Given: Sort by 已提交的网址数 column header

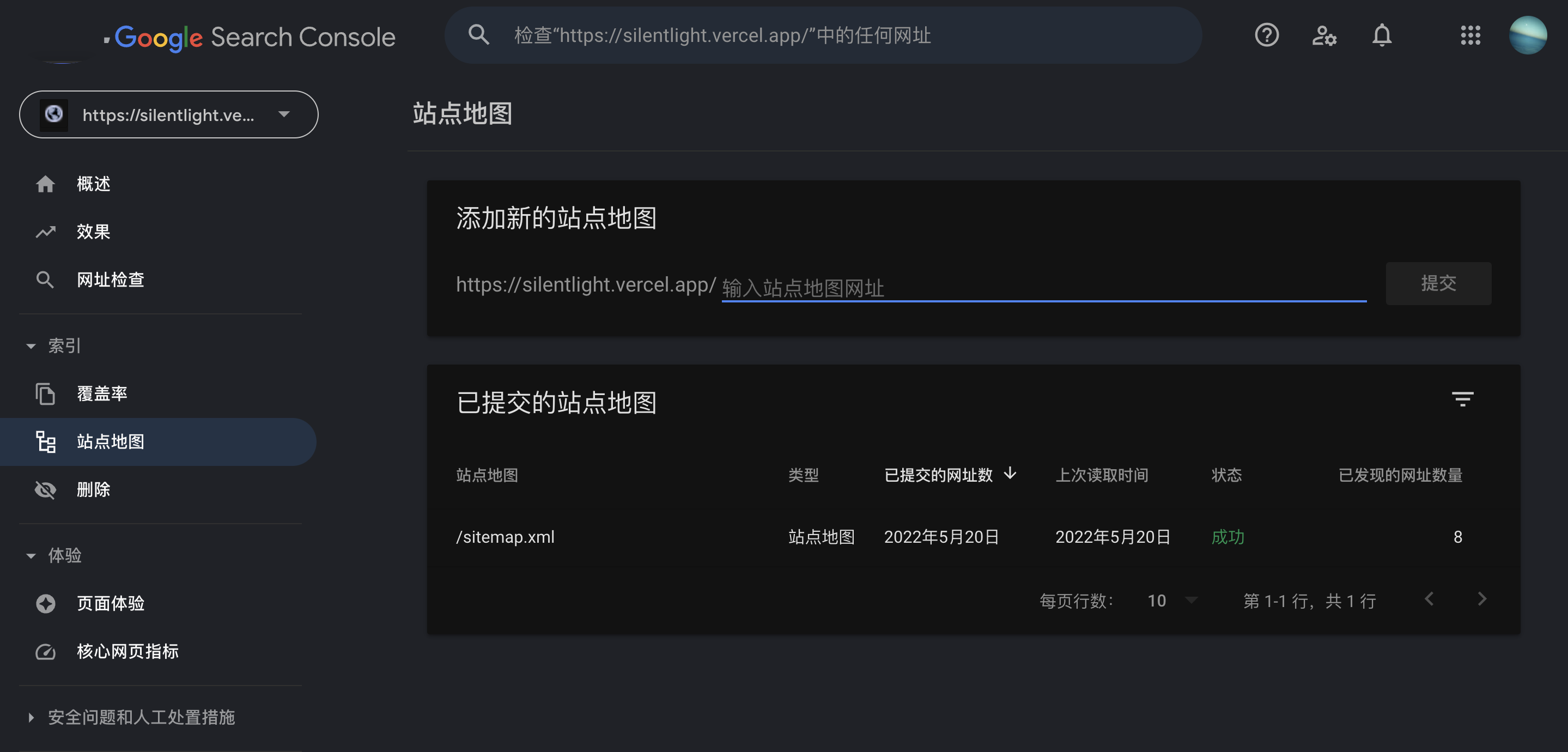Looking at the screenshot, I should pos(938,475).
